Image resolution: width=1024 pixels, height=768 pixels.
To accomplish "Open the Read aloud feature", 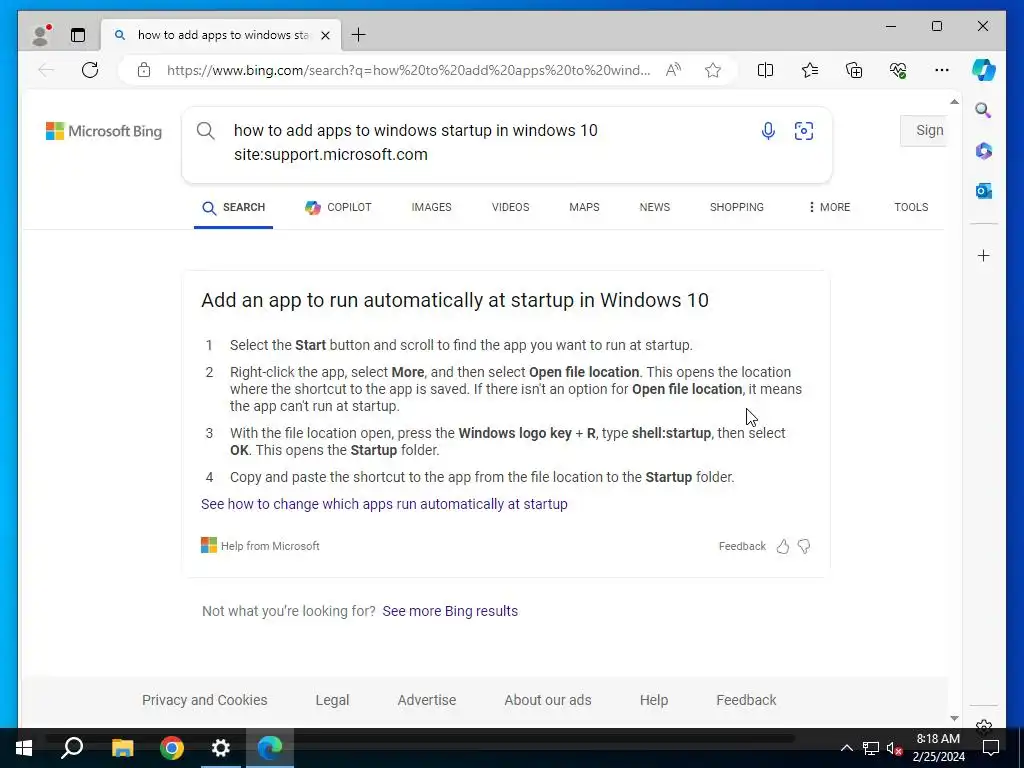I will 673,70.
